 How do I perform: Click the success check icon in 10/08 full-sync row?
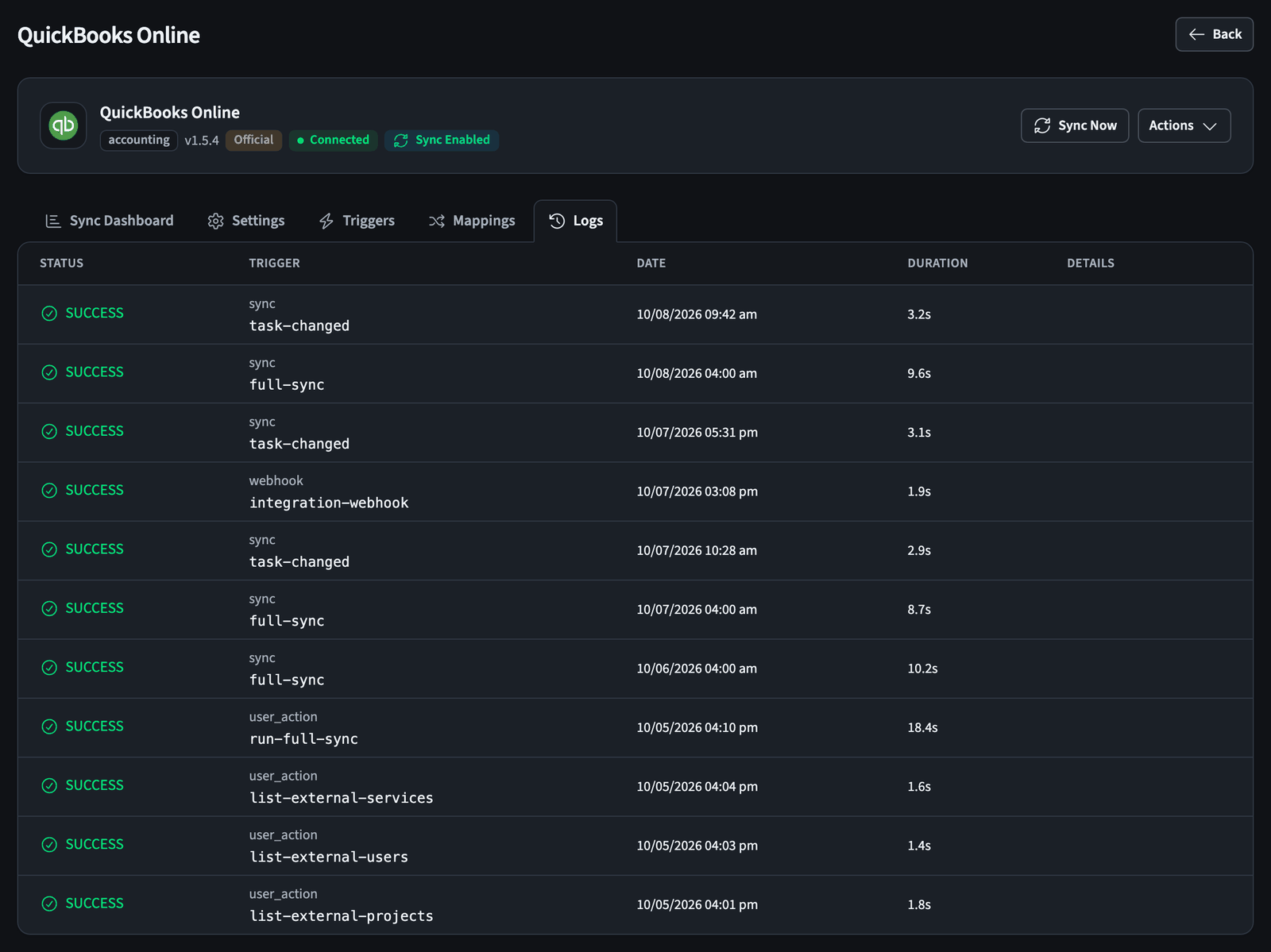coord(49,372)
